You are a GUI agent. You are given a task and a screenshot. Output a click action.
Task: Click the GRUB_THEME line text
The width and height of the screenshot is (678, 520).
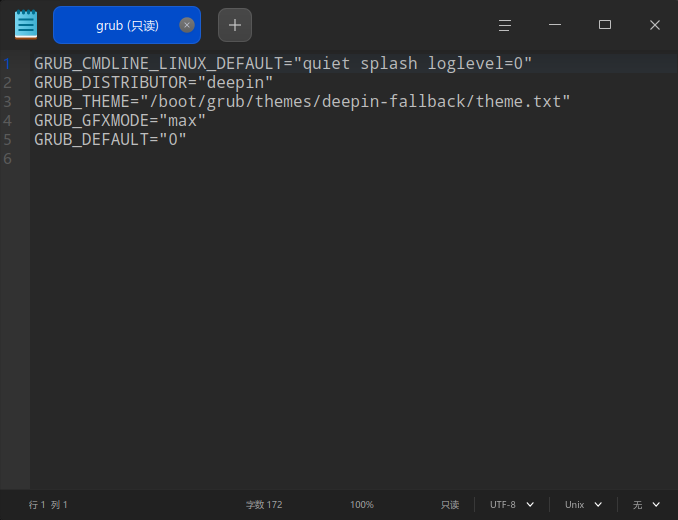tap(302, 102)
